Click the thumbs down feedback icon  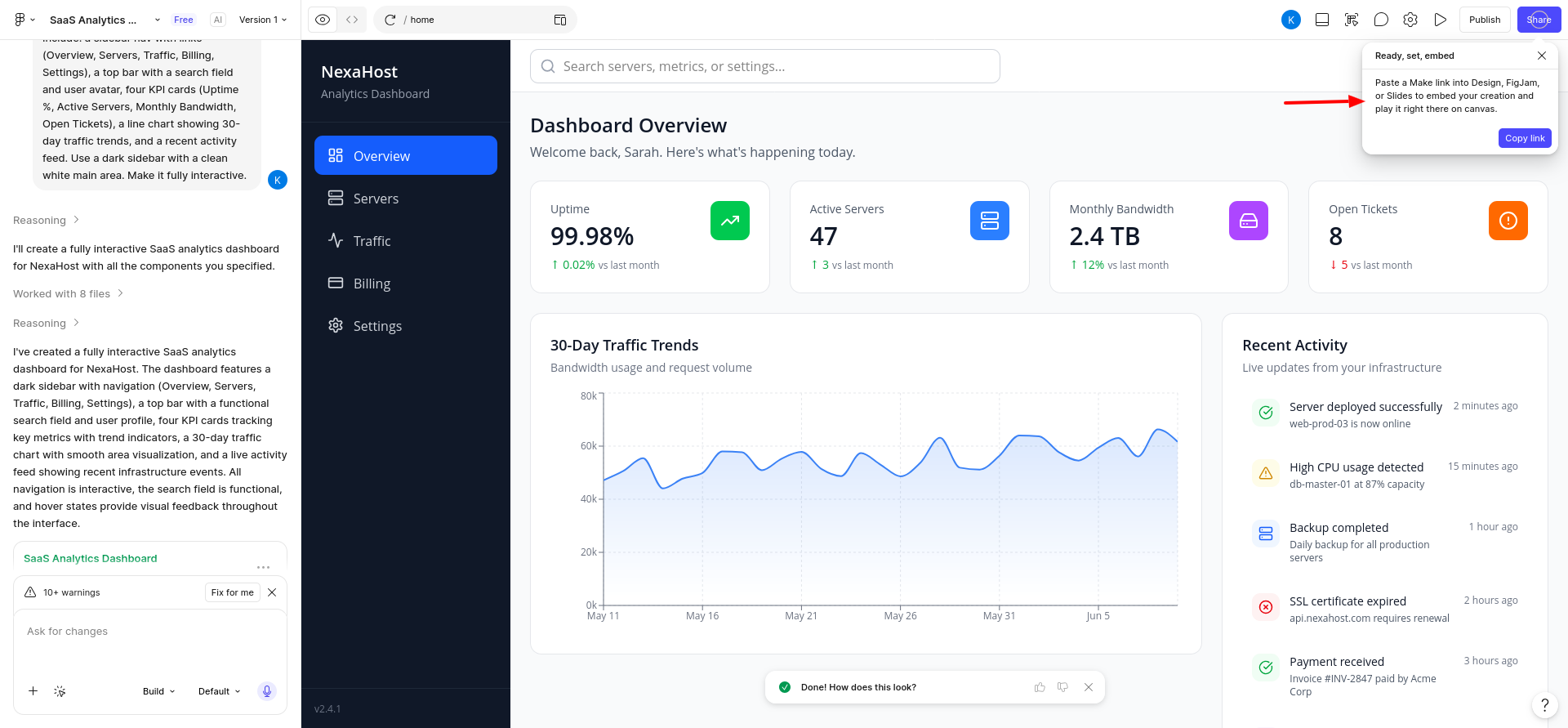pos(1062,687)
